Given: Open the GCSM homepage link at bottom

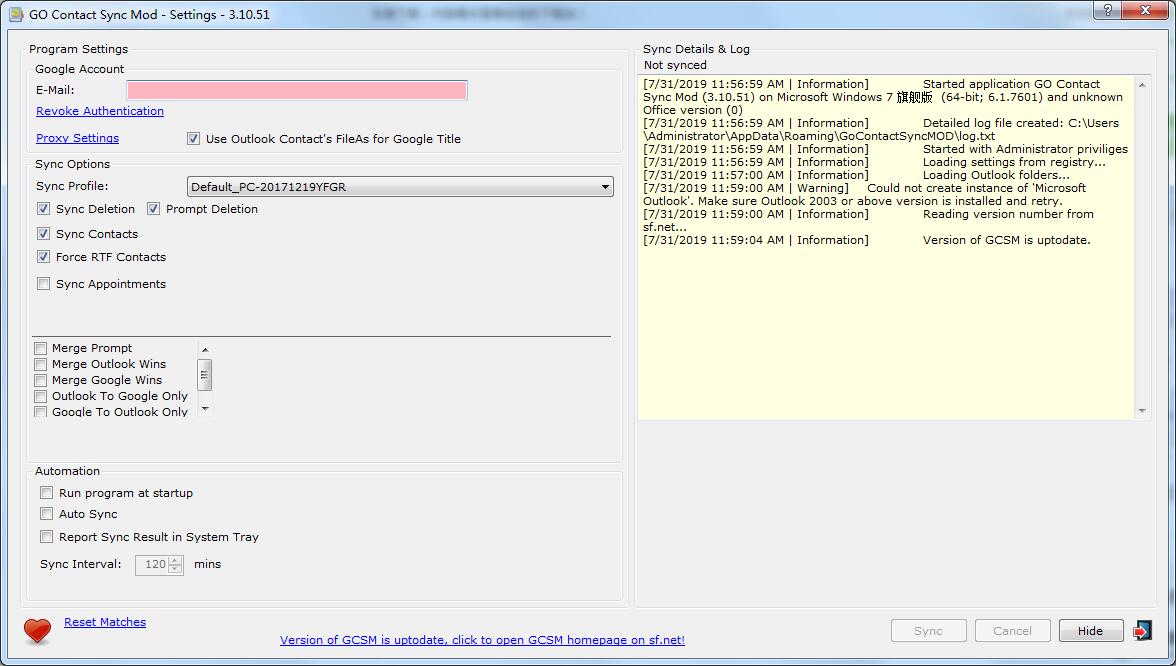Looking at the screenshot, I should point(483,640).
